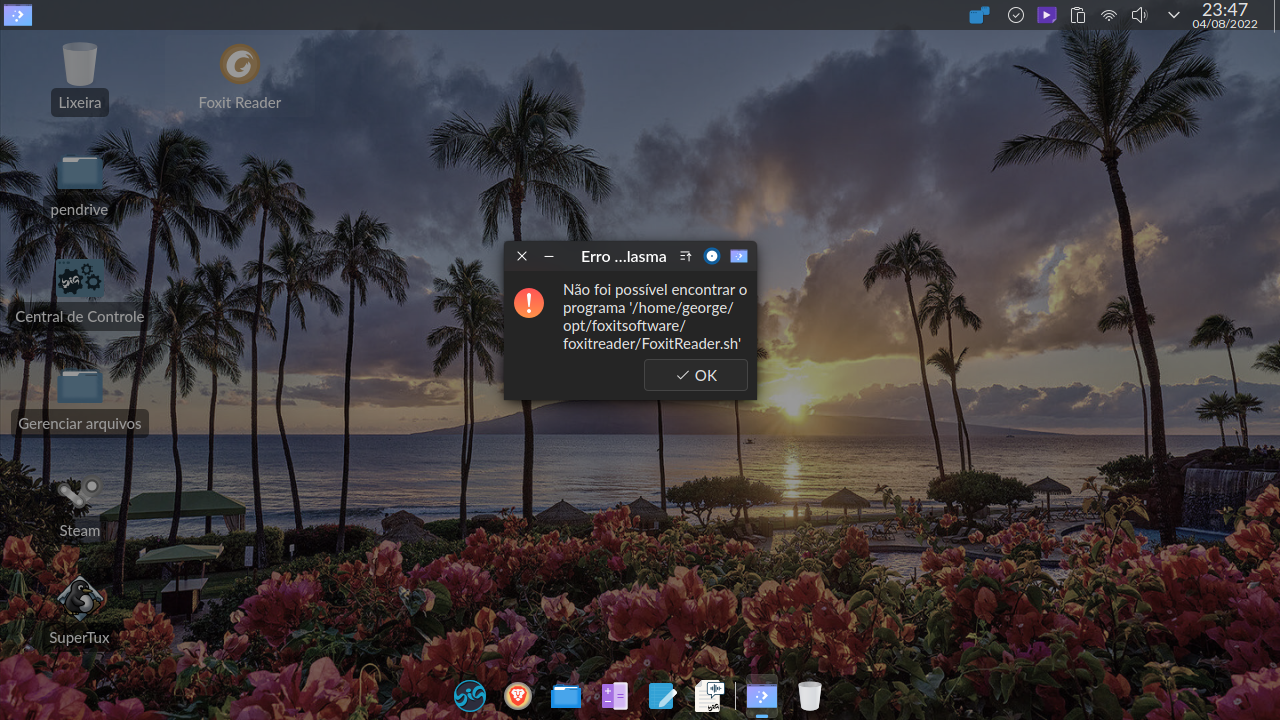Open Brave browser from the dock

tap(518, 696)
